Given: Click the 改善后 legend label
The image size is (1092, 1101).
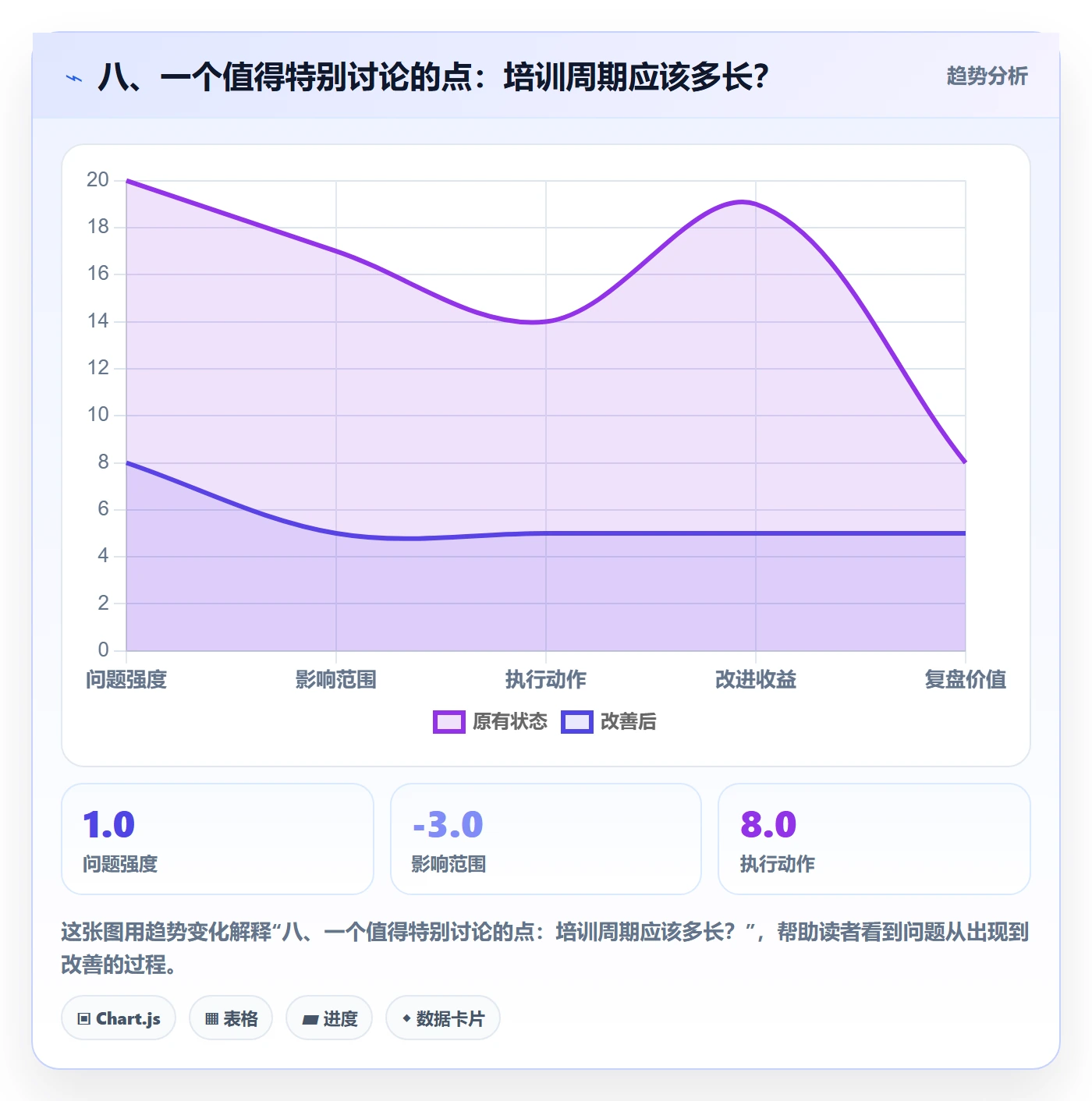Looking at the screenshot, I should 629,722.
